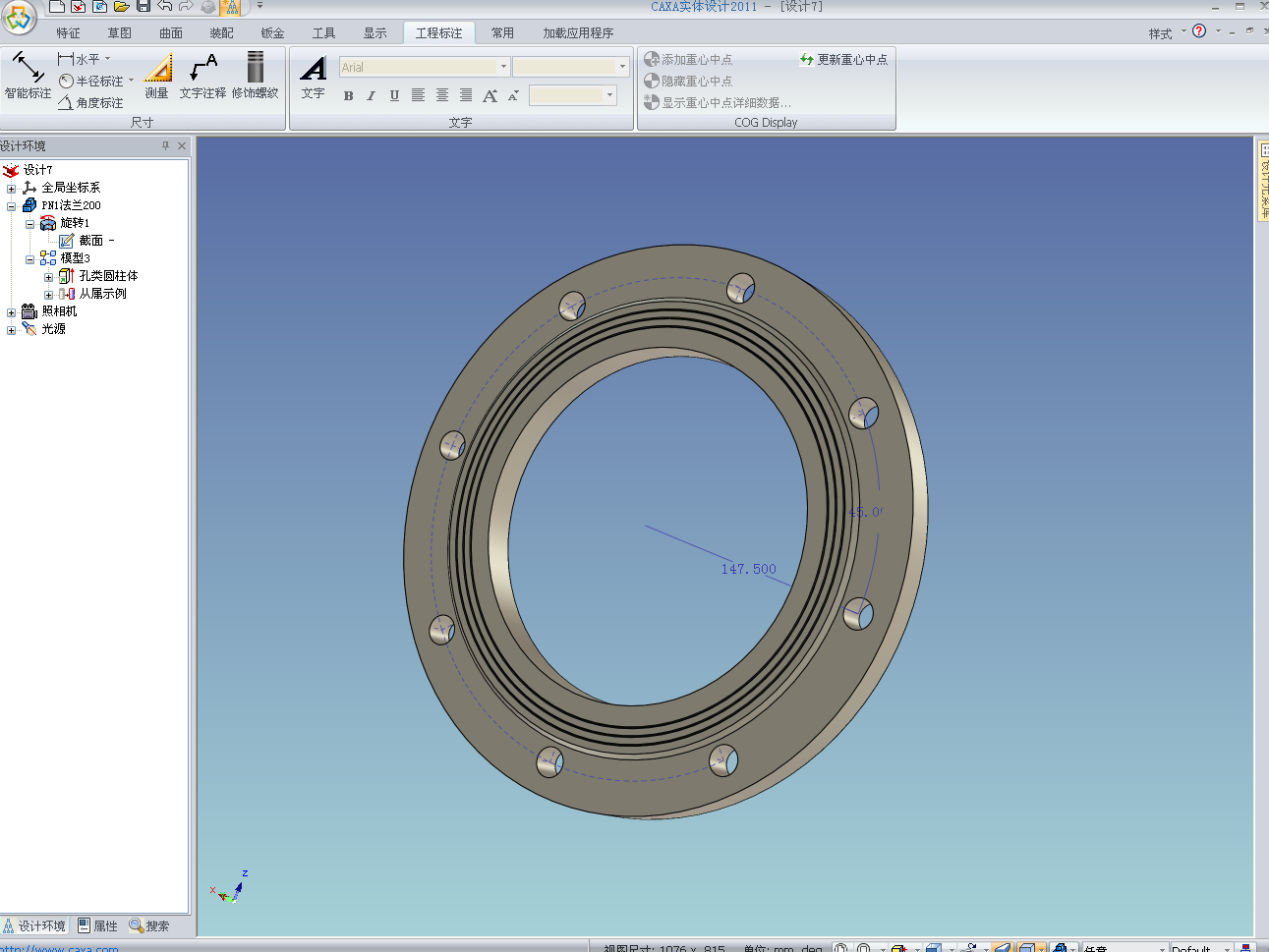The image size is (1269, 952).
Task: Align text right
Action: click(465, 95)
